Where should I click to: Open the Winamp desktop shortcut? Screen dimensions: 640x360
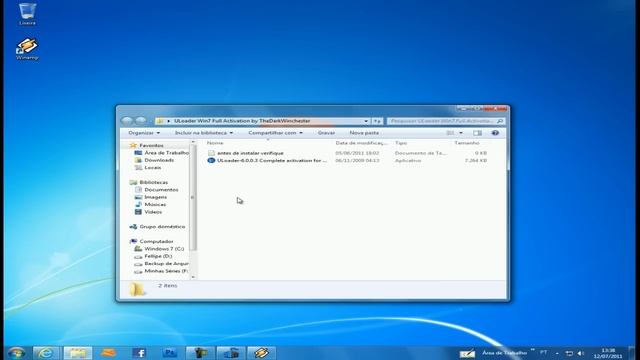pyautogui.click(x=27, y=49)
